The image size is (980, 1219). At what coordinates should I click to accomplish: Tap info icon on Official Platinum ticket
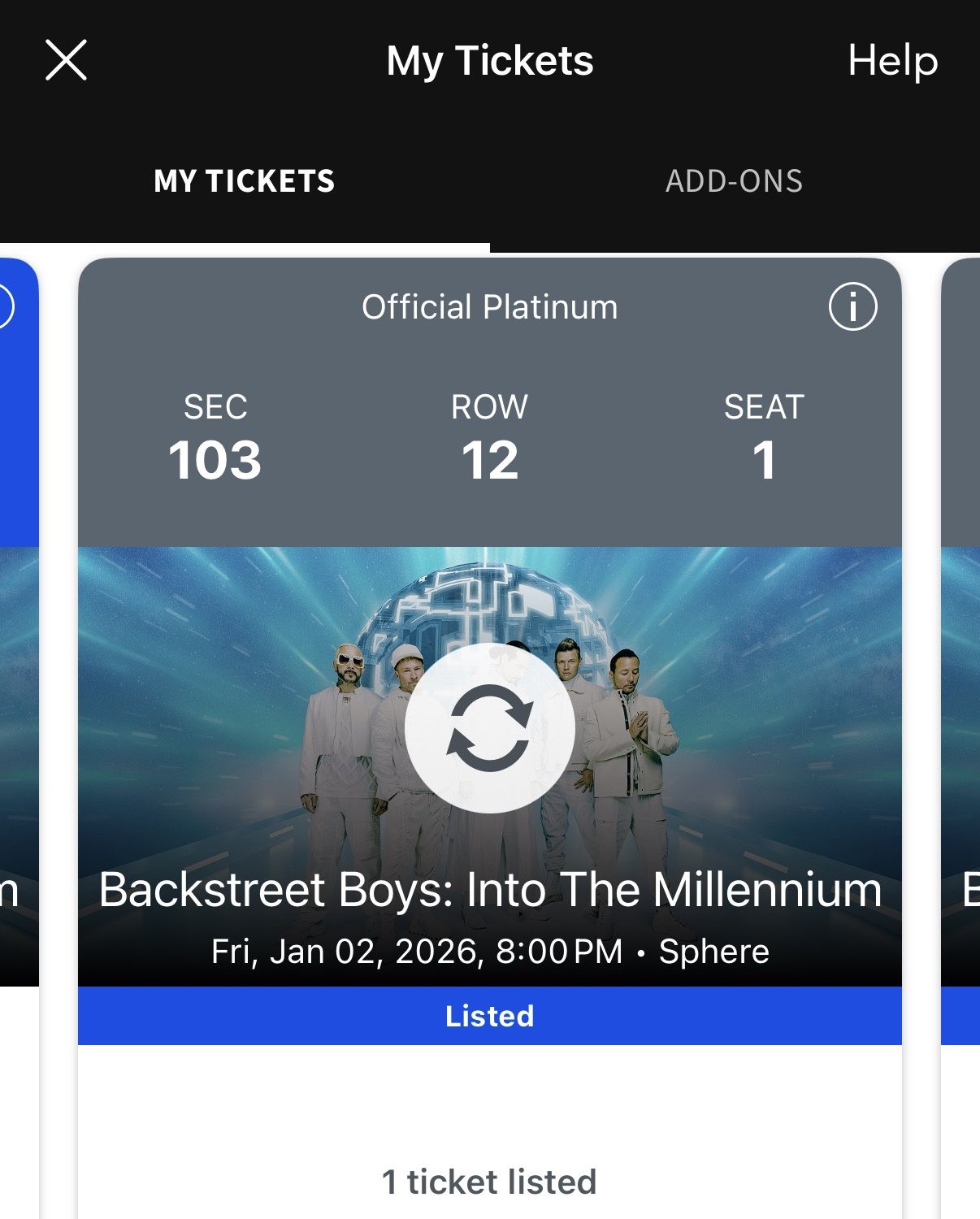[x=852, y=307]
